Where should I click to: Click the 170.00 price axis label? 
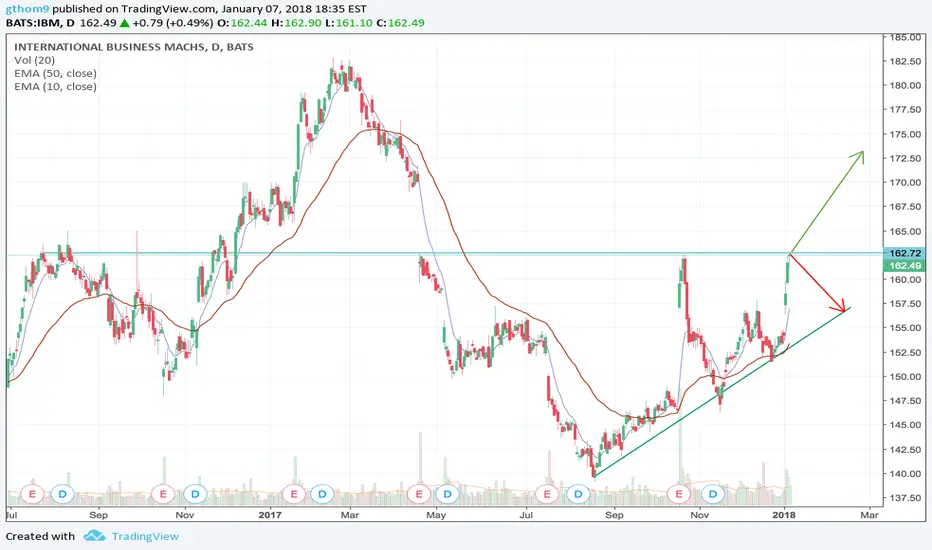[905, 183]
